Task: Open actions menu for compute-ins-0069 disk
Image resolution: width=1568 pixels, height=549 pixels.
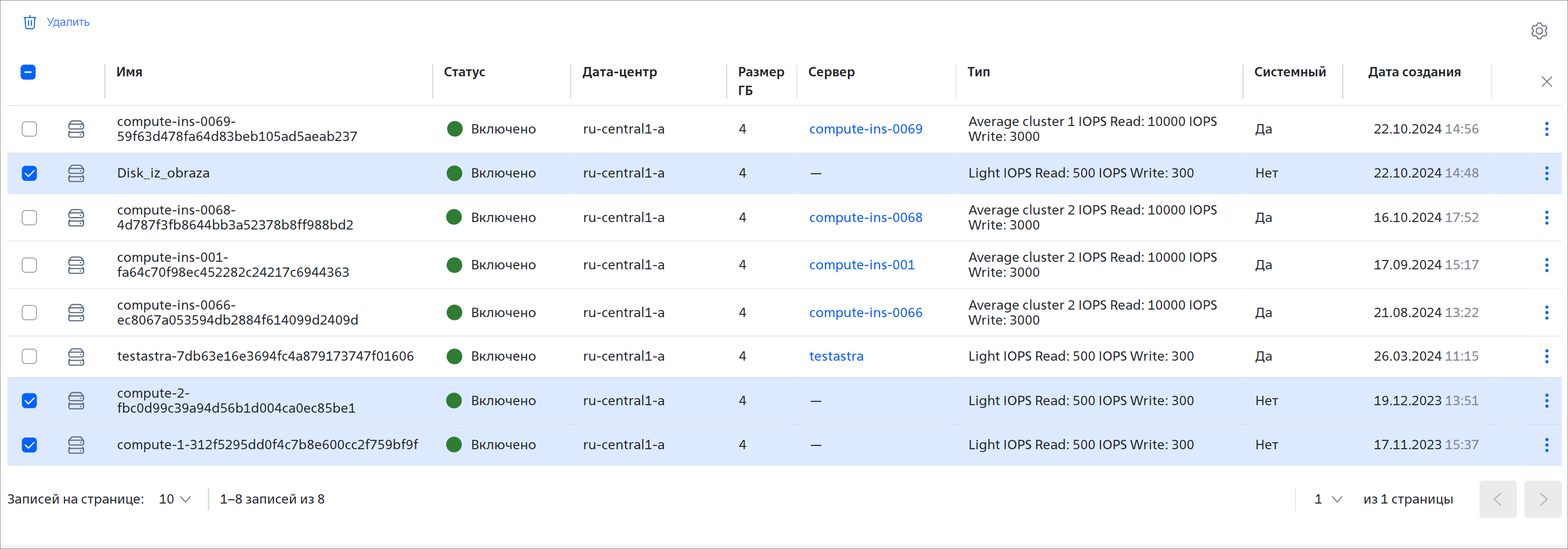Action: pyautogui.click(x=1546, y=128)
